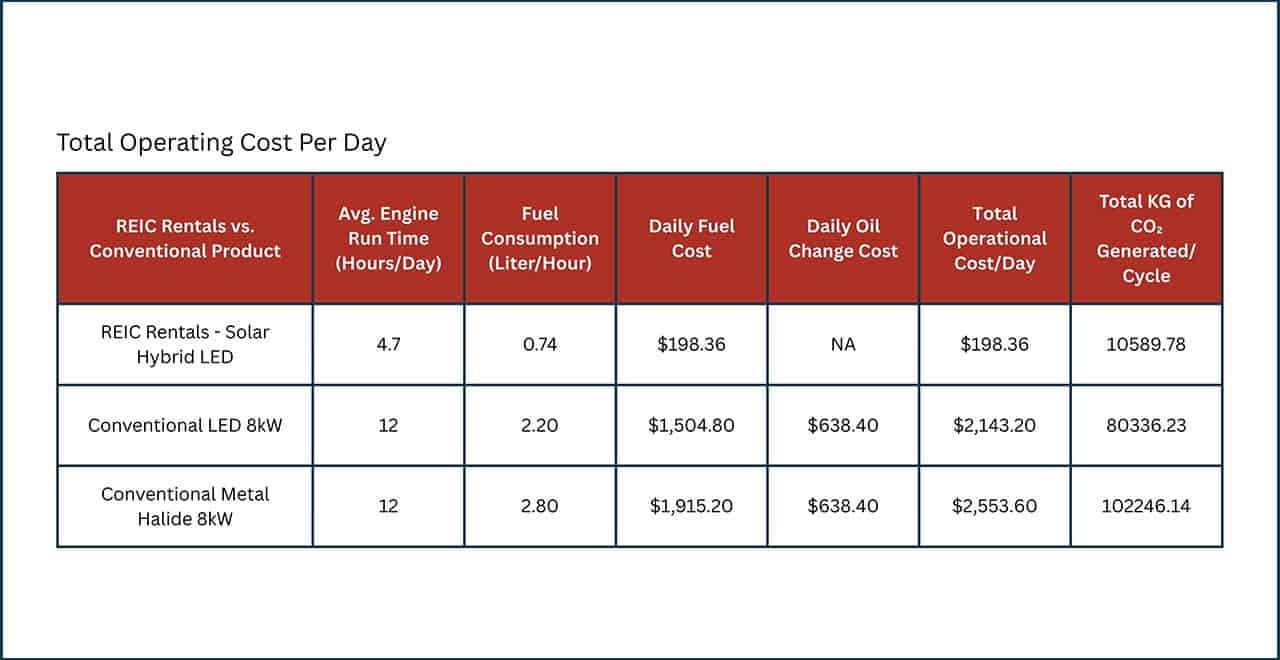Click the 'Total Operating Cost Per Day' title

point(221,143)
